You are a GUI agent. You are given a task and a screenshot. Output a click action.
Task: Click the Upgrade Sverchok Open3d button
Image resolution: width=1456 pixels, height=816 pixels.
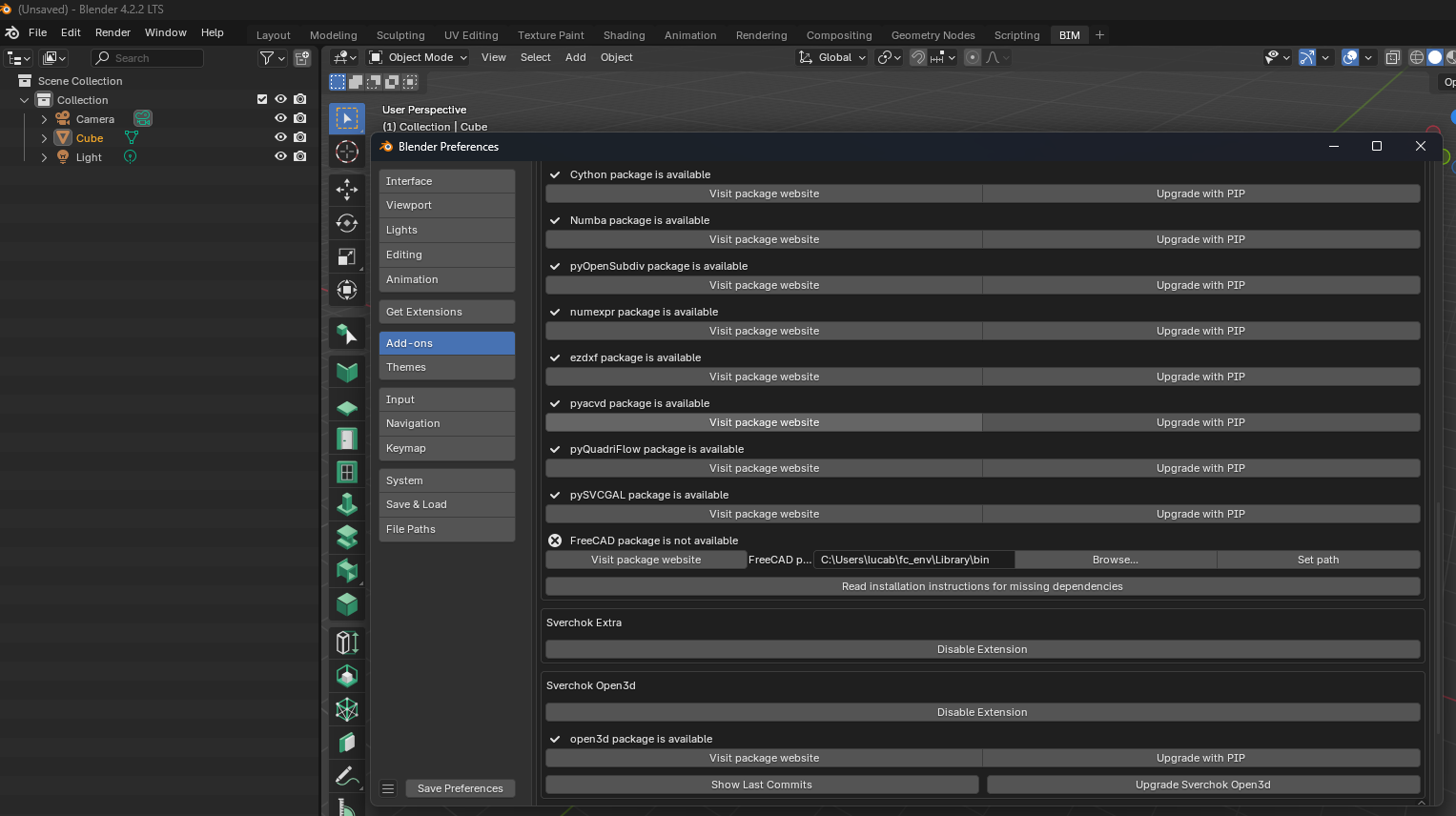[1203, 785]
